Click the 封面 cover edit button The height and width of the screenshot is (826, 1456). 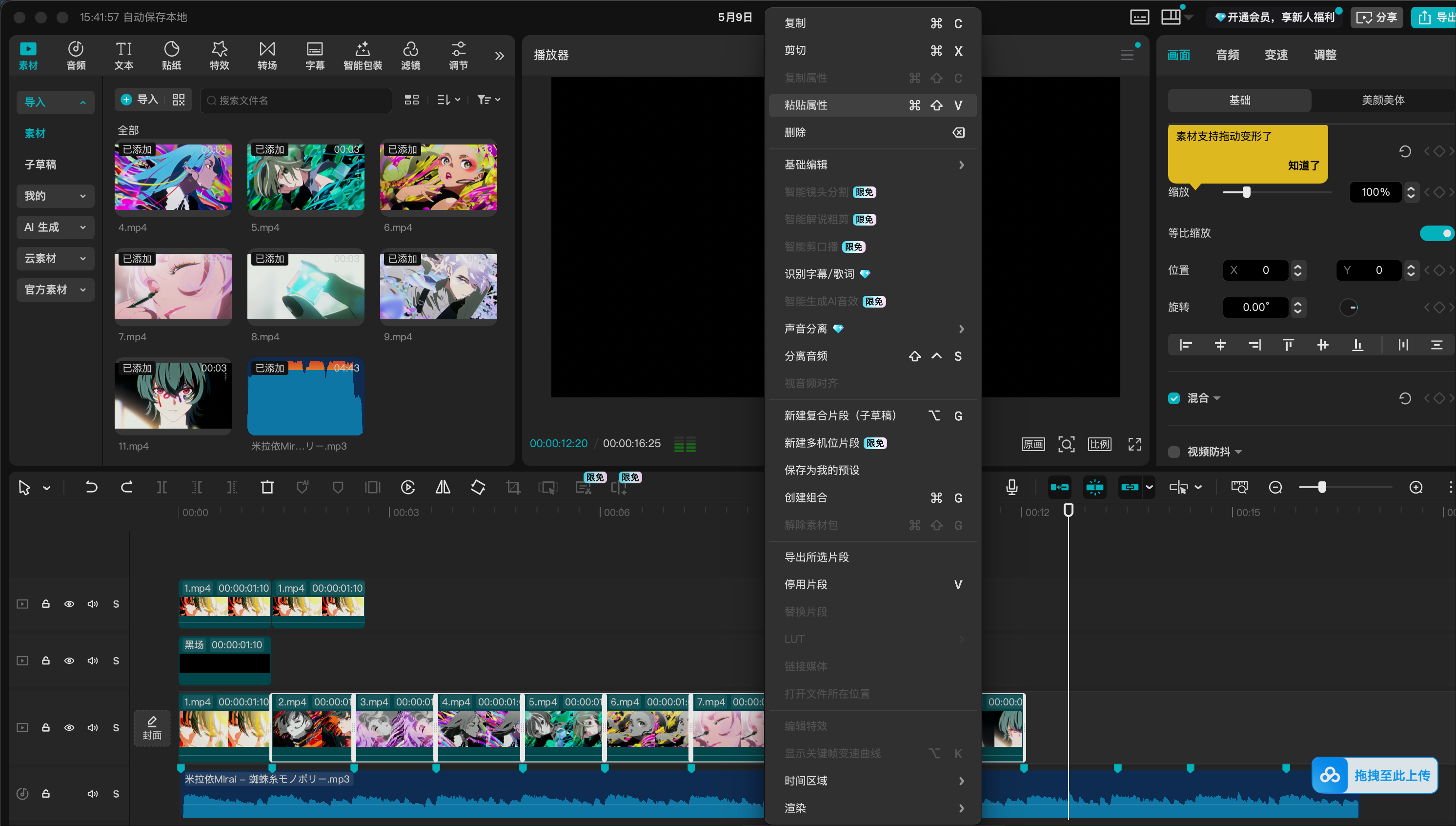[152, 728]
